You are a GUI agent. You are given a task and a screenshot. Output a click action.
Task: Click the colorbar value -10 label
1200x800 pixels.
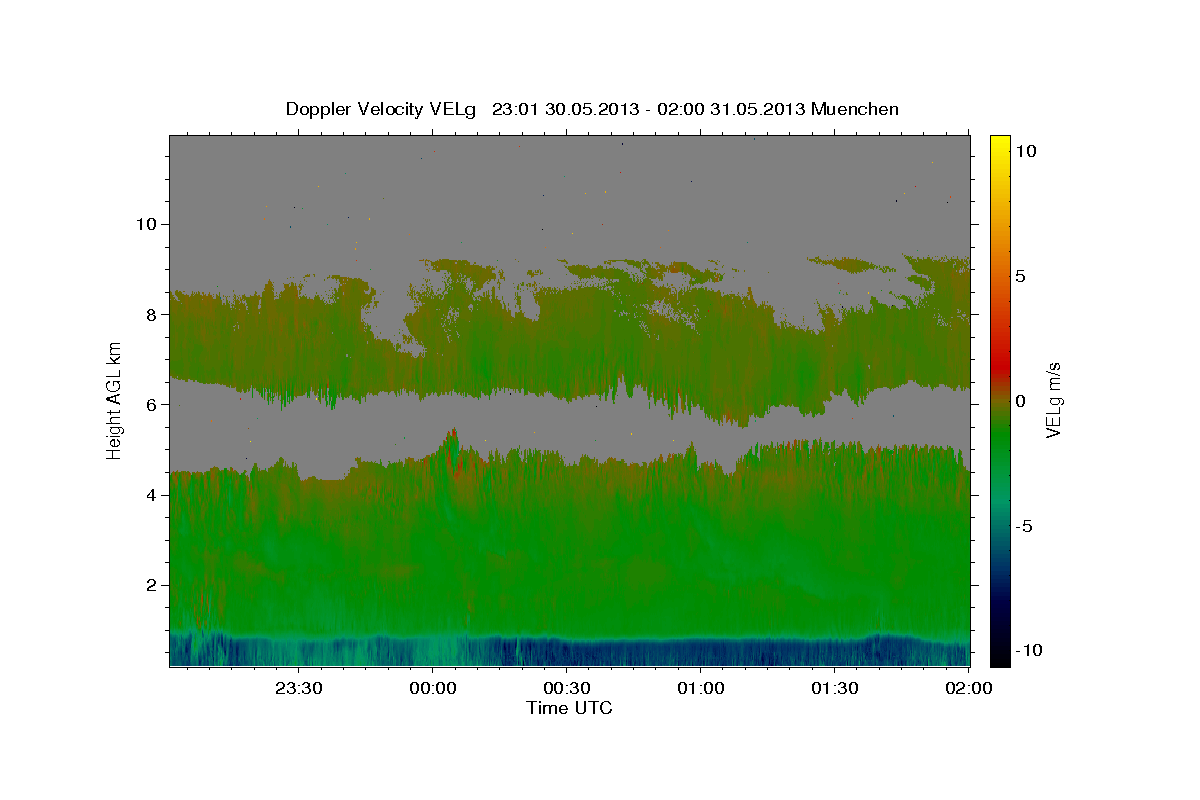(x=1027, y=650)
